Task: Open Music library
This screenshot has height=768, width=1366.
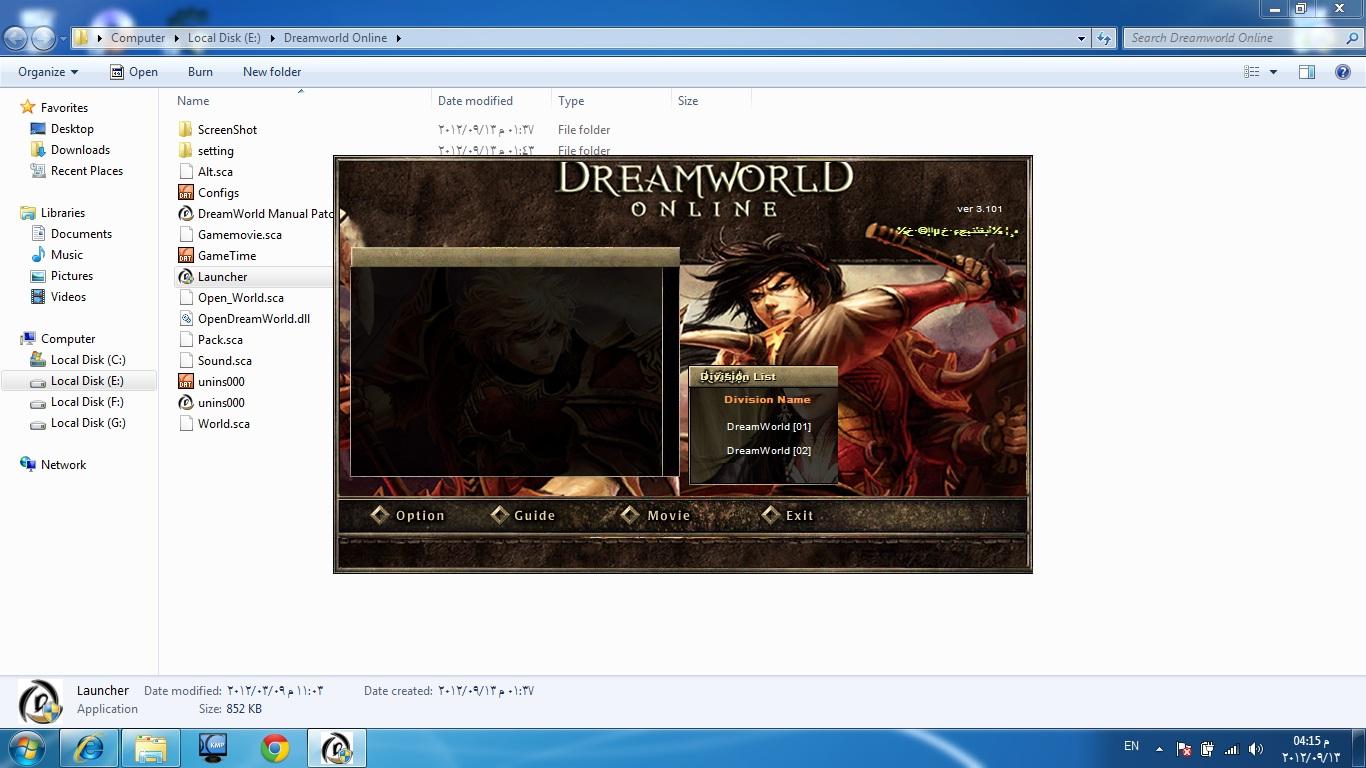Action: [x=67, y=255]
